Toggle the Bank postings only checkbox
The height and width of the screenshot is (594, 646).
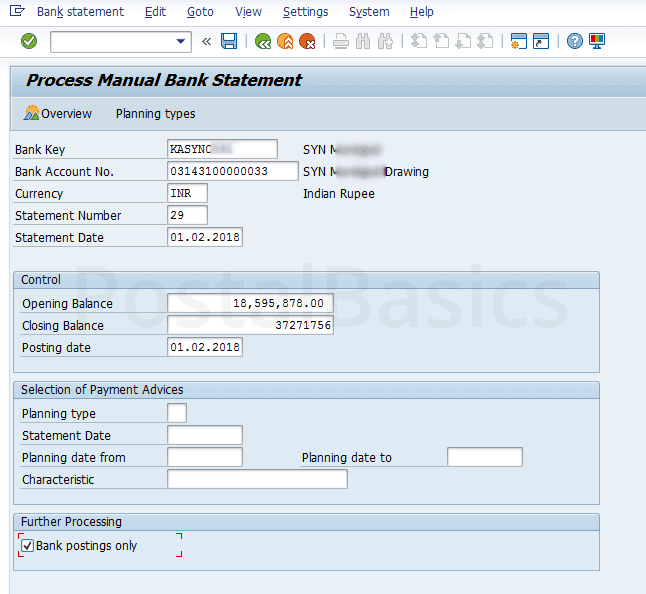(27, 546)
